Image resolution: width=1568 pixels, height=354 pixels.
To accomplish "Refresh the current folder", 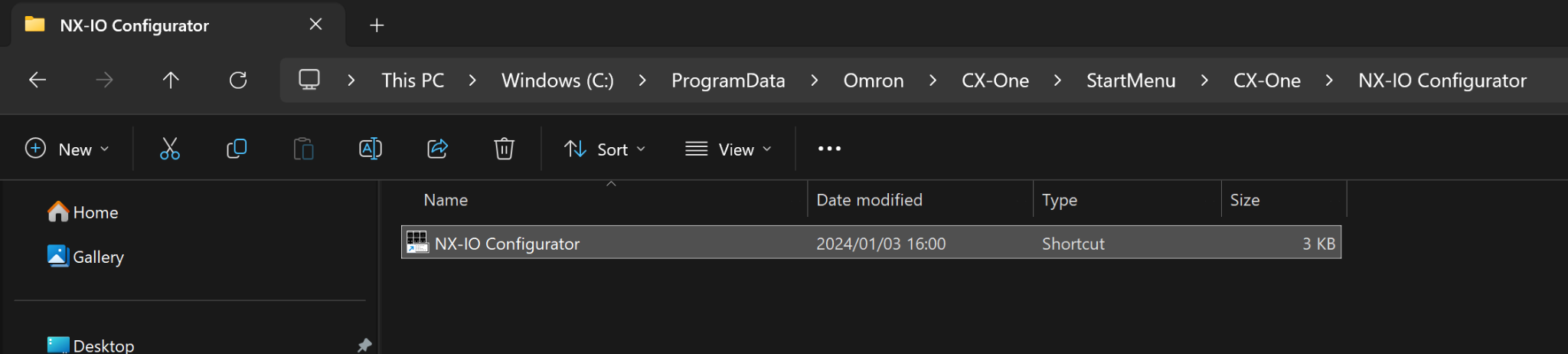I will (238, 80).
